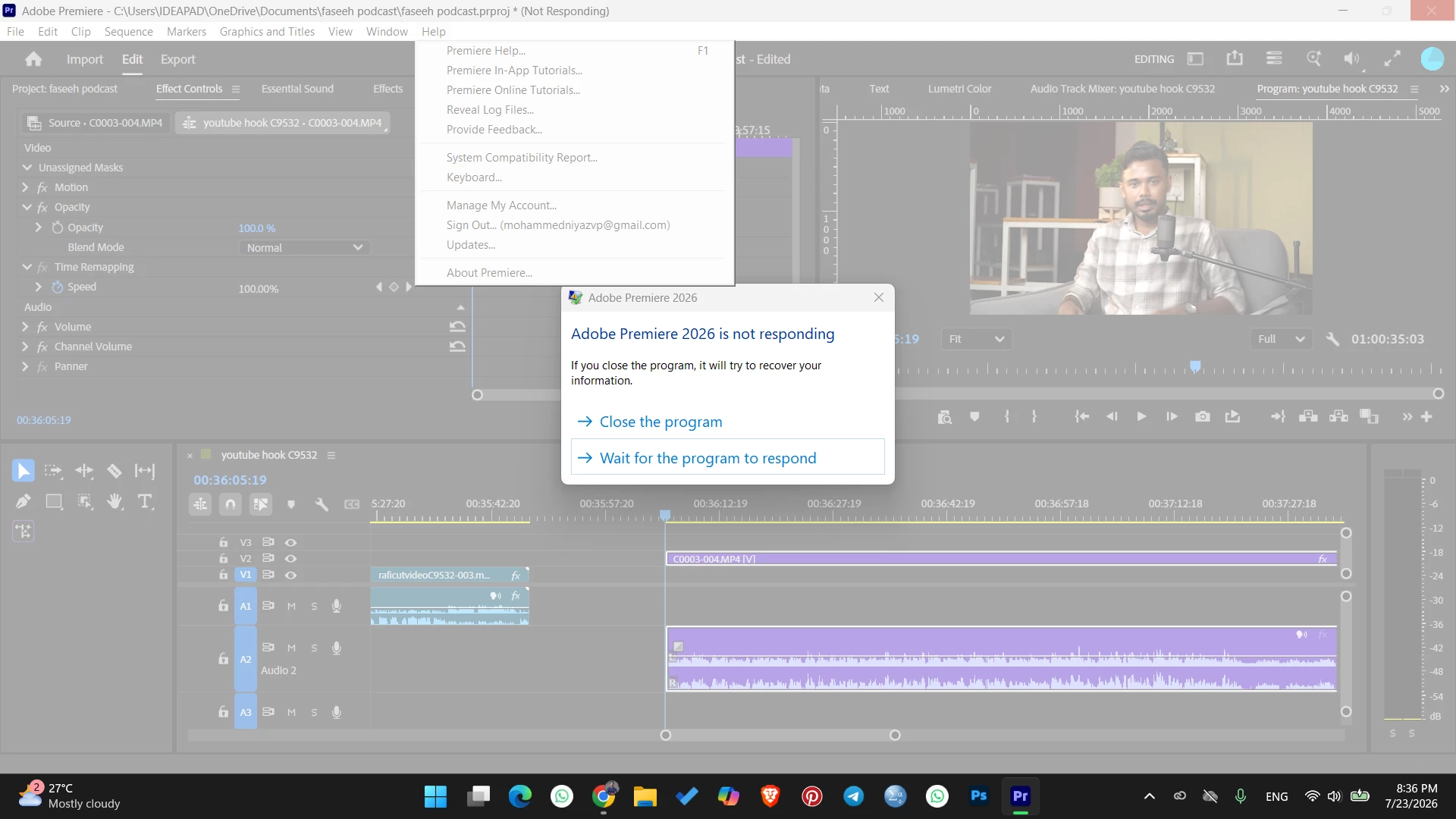
Task: Play the program monitor
Action: coord(1141,416)
